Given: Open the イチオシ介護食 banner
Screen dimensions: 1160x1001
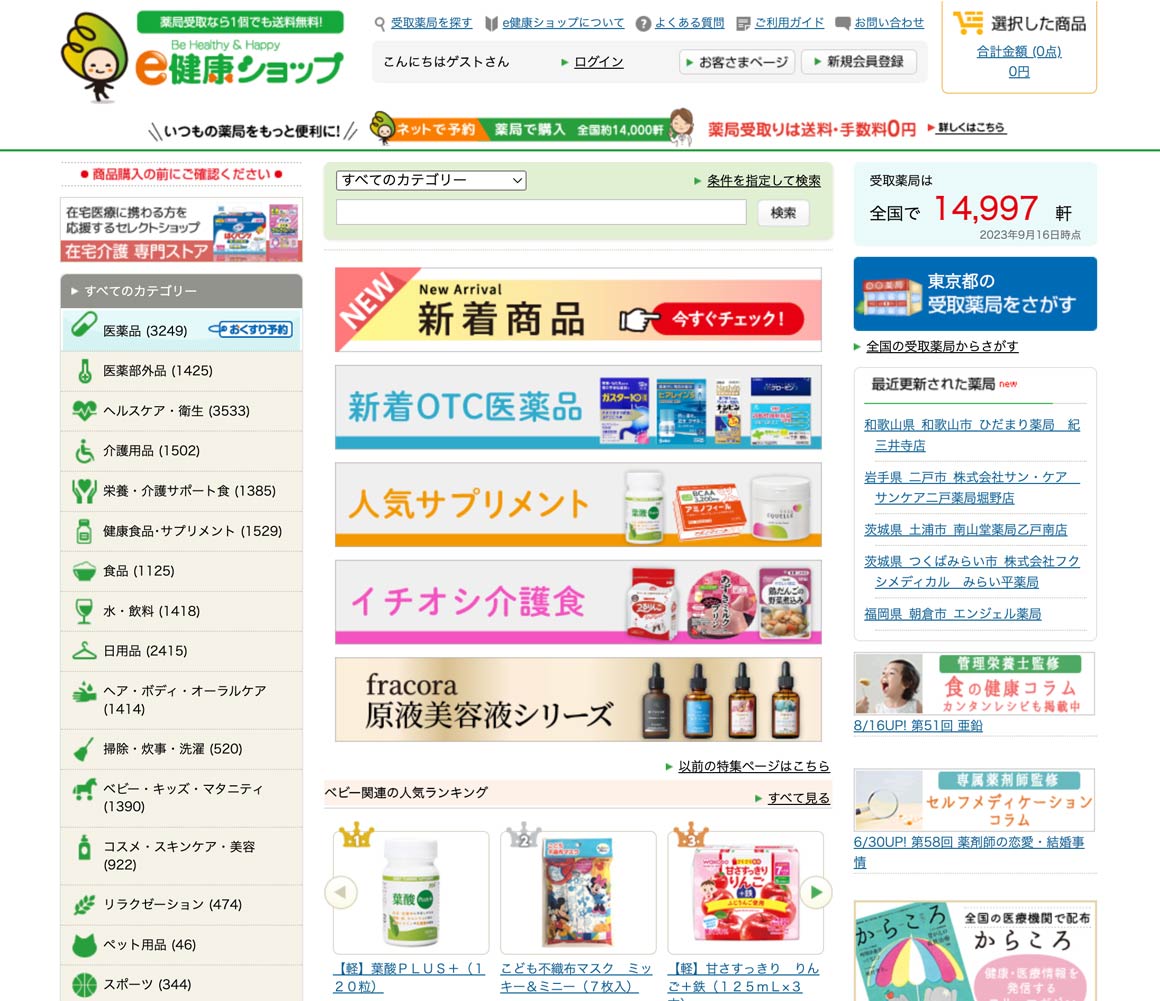Looking at the screenshot, I should (x=579, y=601).
